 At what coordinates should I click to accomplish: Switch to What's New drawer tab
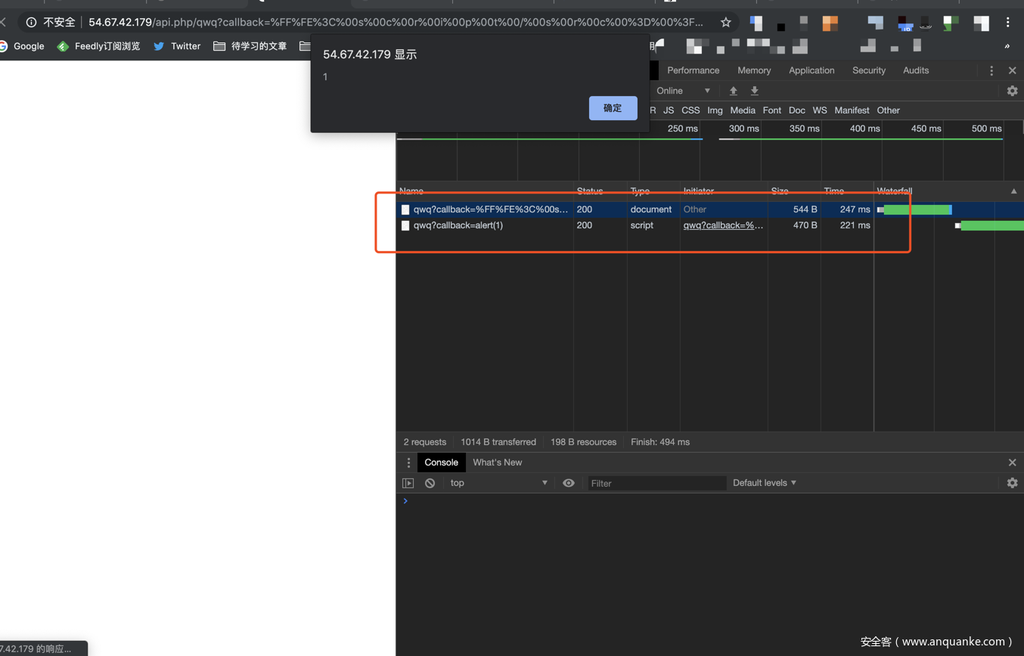[497, 463]
